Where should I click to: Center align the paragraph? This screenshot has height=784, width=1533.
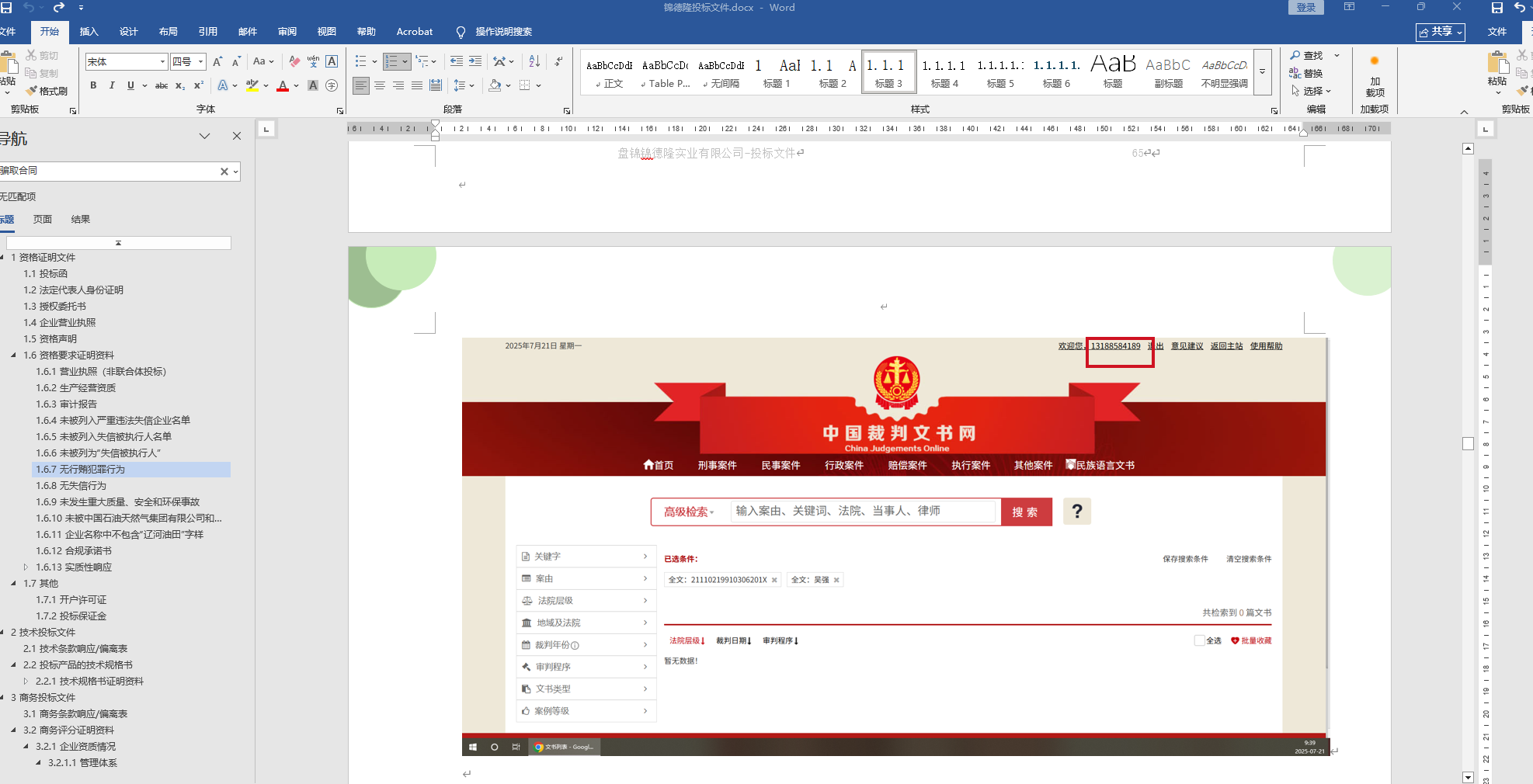tap(380, 85)
